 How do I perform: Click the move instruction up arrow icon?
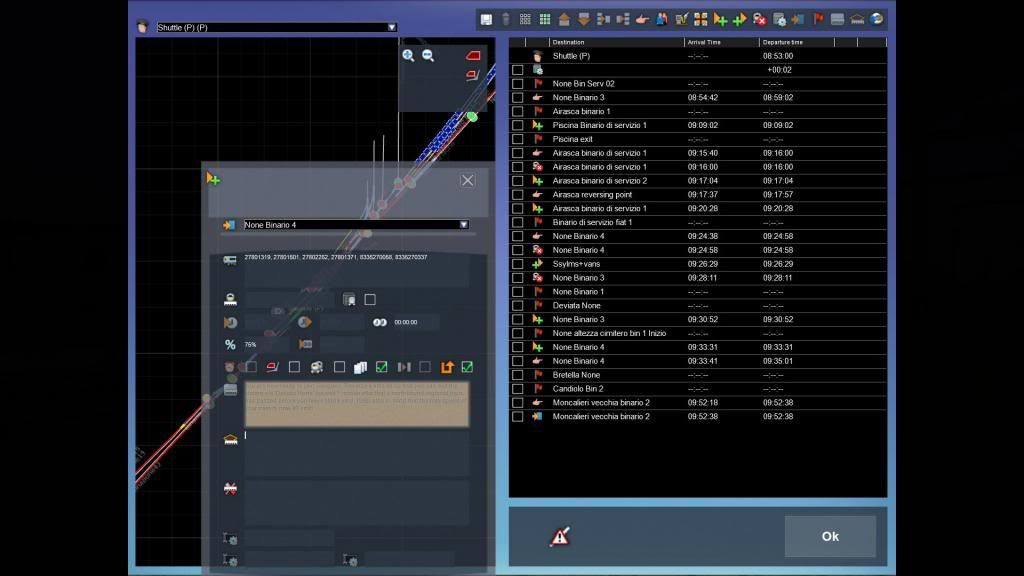click(564, 20)
